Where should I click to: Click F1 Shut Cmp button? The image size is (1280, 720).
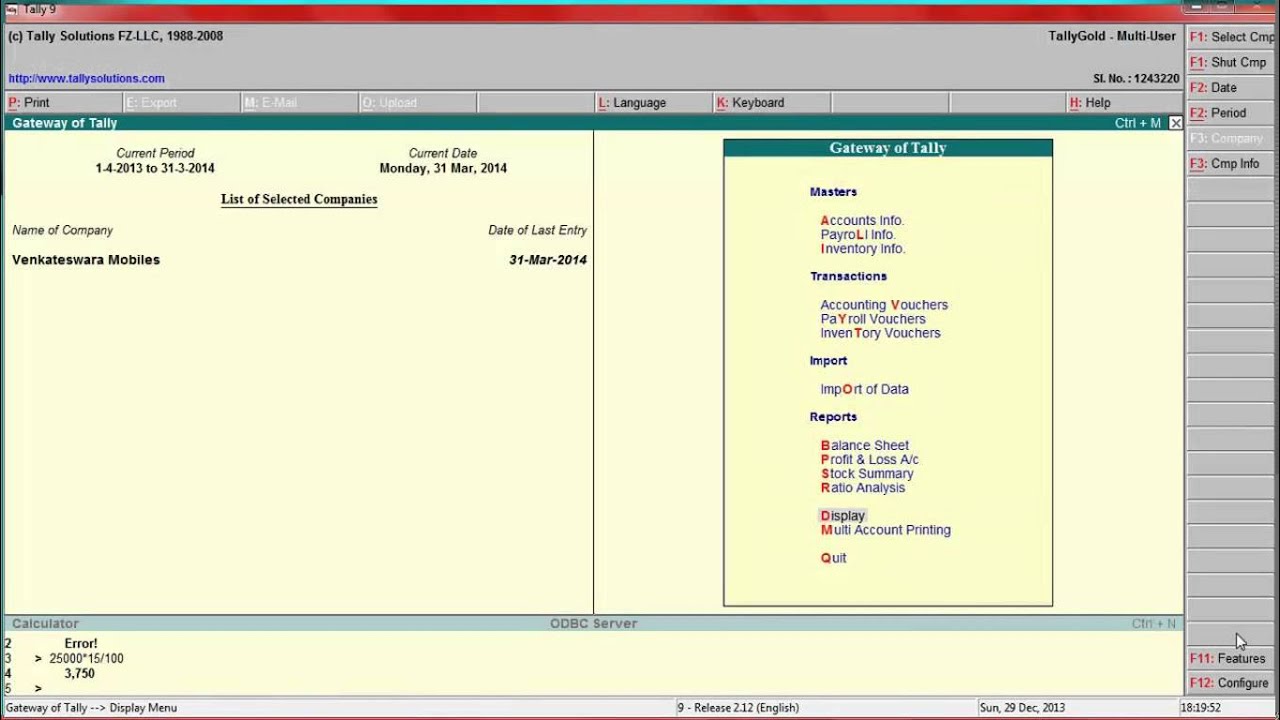coord(1232,62)
